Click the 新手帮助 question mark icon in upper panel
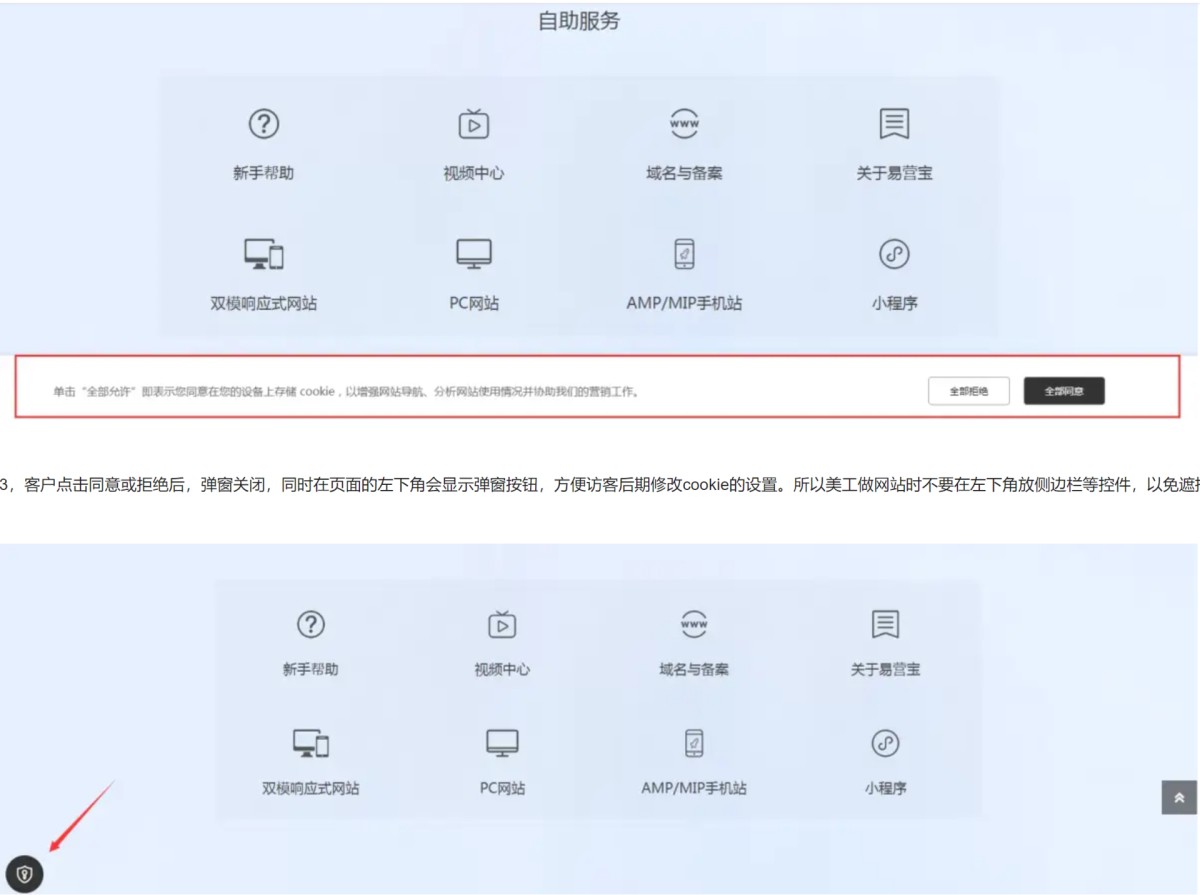Screen dimensions: 1200x895 click(x=263, y=124)
